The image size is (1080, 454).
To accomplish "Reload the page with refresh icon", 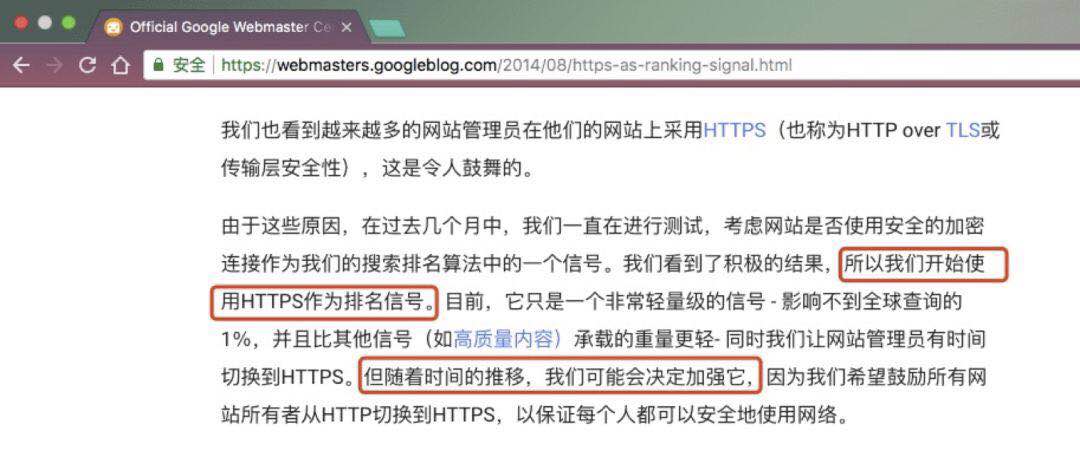I will coord(87,66).
